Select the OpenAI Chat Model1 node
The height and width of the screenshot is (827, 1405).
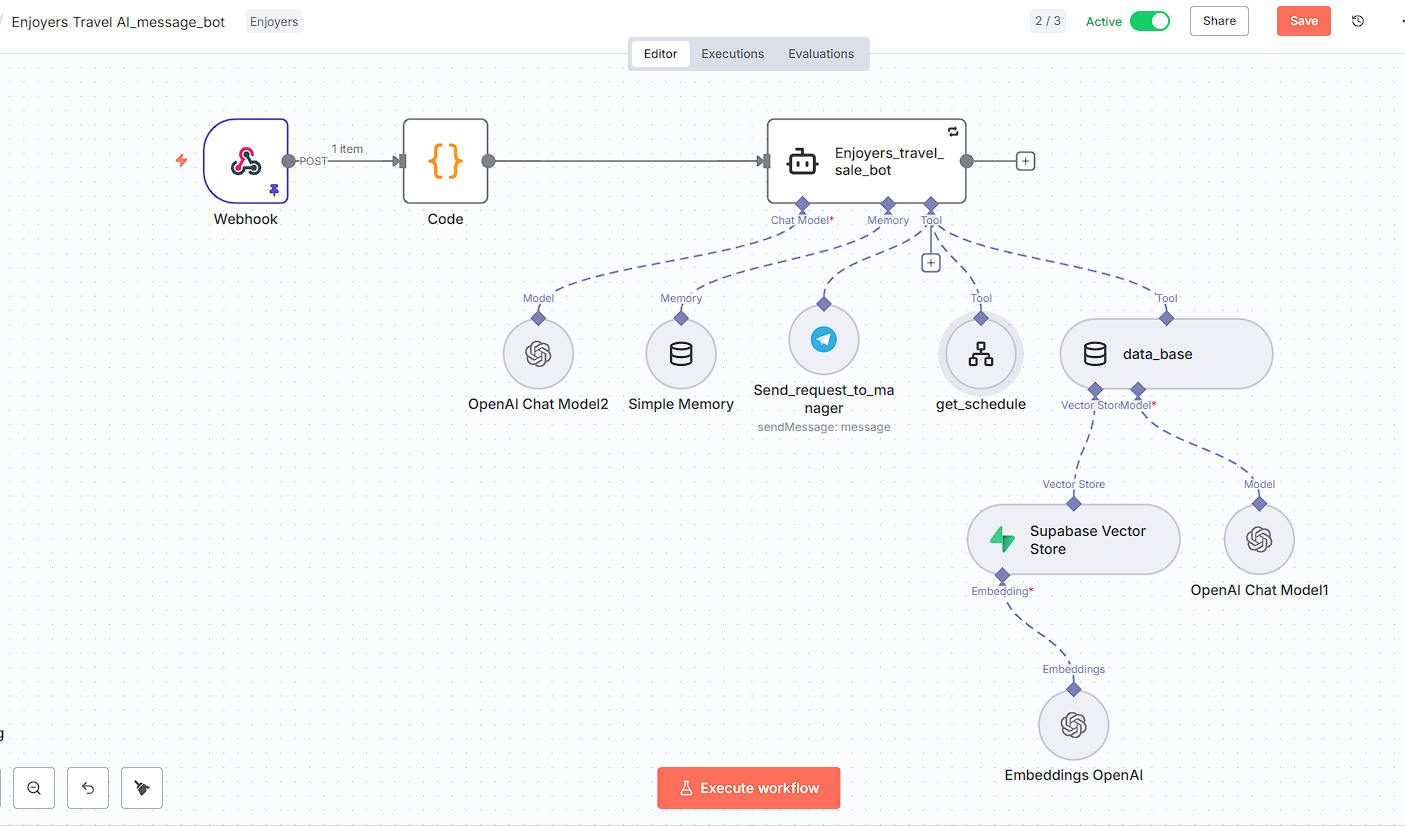pos(1259,540)
